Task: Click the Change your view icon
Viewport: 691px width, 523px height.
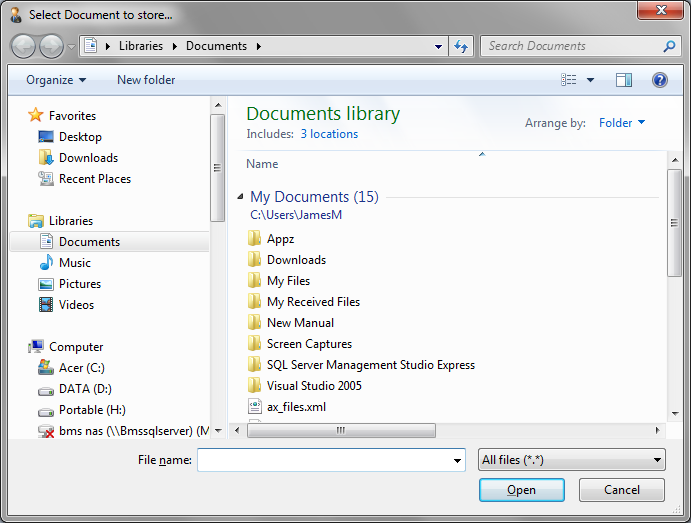Action: pyautogui.click(x=569, y=80)
